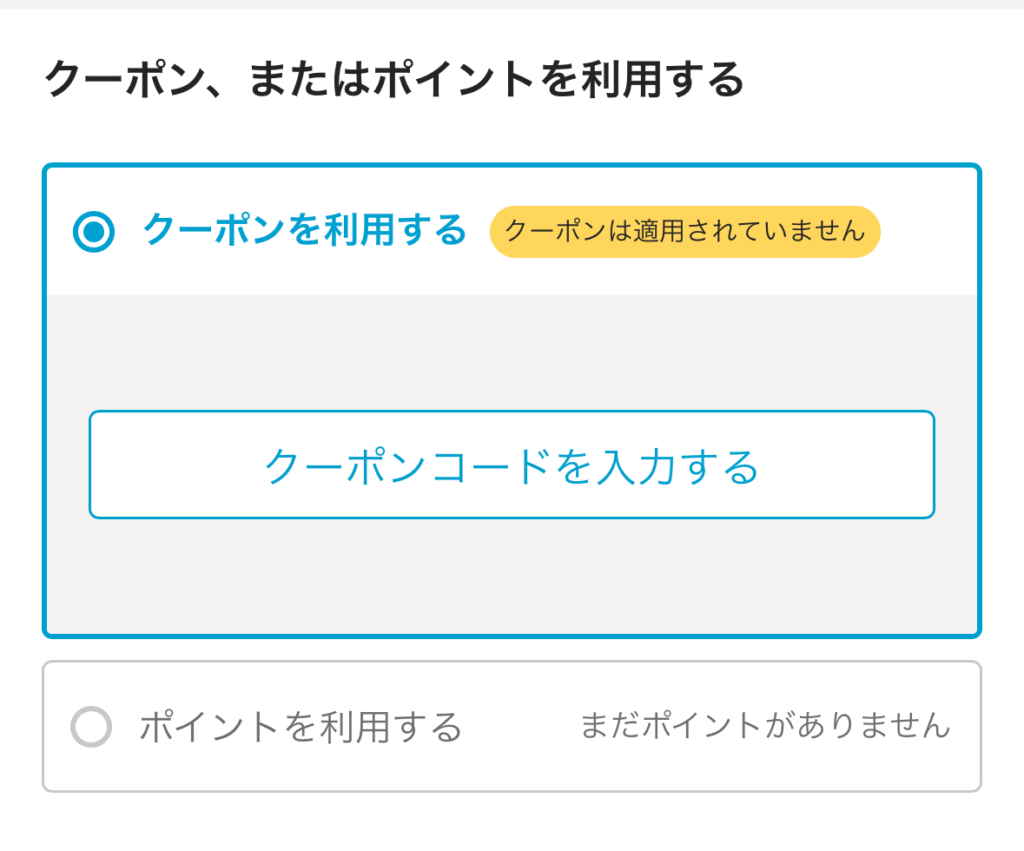Click the gray area above the coupon code button
This screenshot has height=851, width=1024.
pos(511,352)
